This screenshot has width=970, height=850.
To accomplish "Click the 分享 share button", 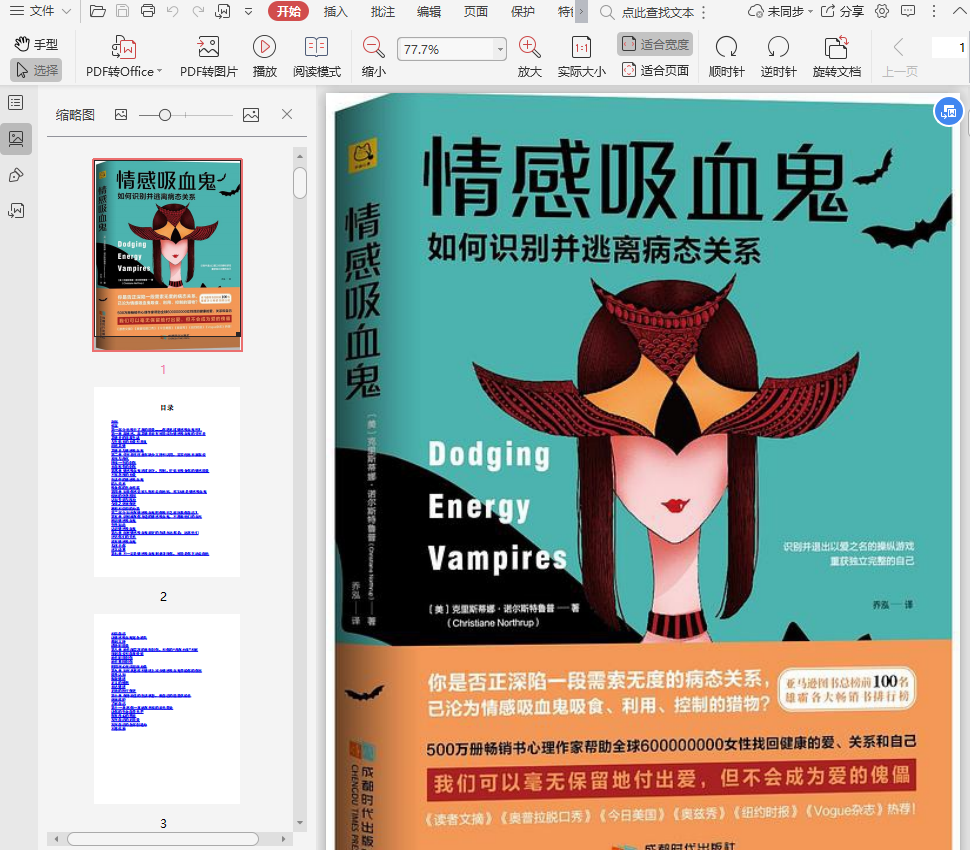I will pos(842,12).
